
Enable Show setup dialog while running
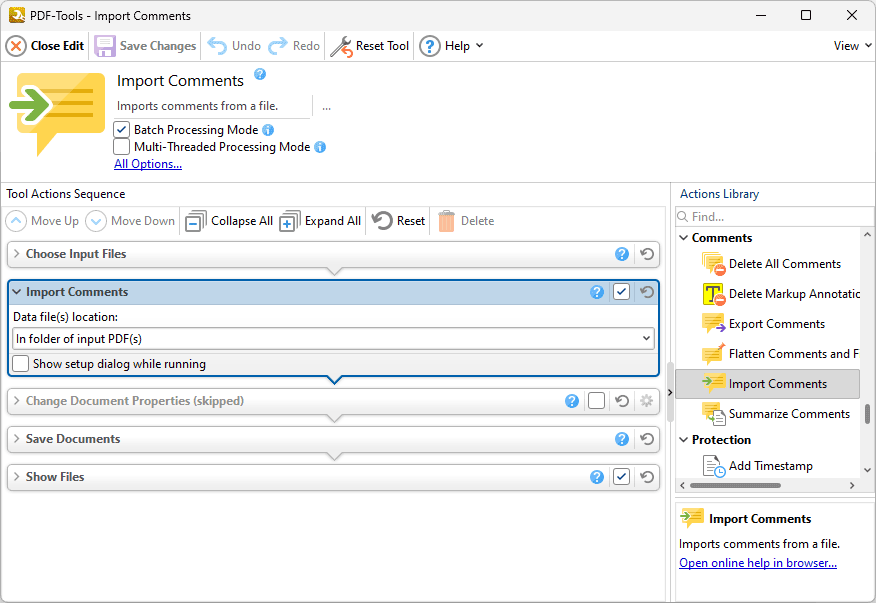point(21,364)
